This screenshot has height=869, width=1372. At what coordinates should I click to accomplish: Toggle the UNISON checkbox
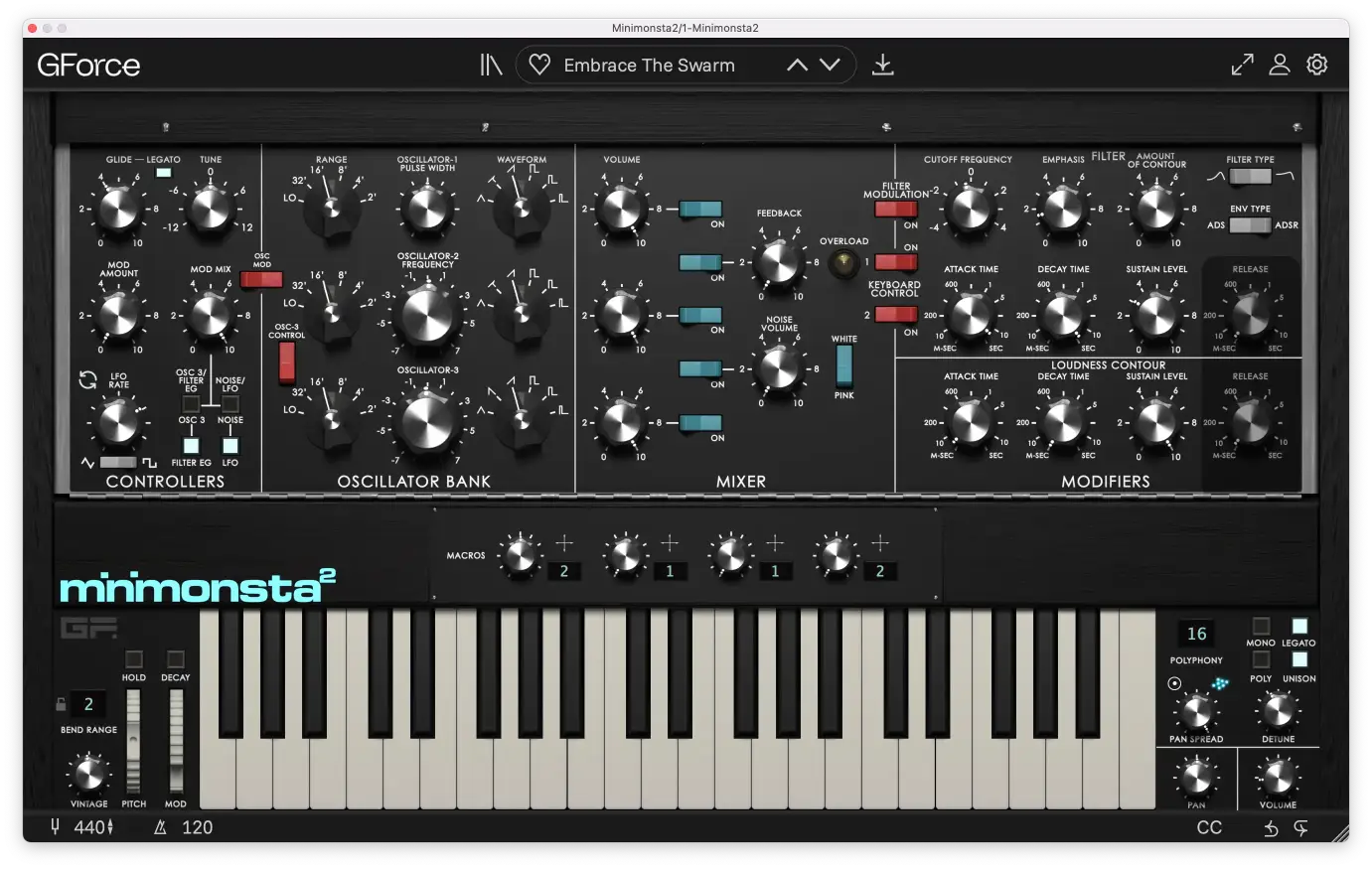1299,660
